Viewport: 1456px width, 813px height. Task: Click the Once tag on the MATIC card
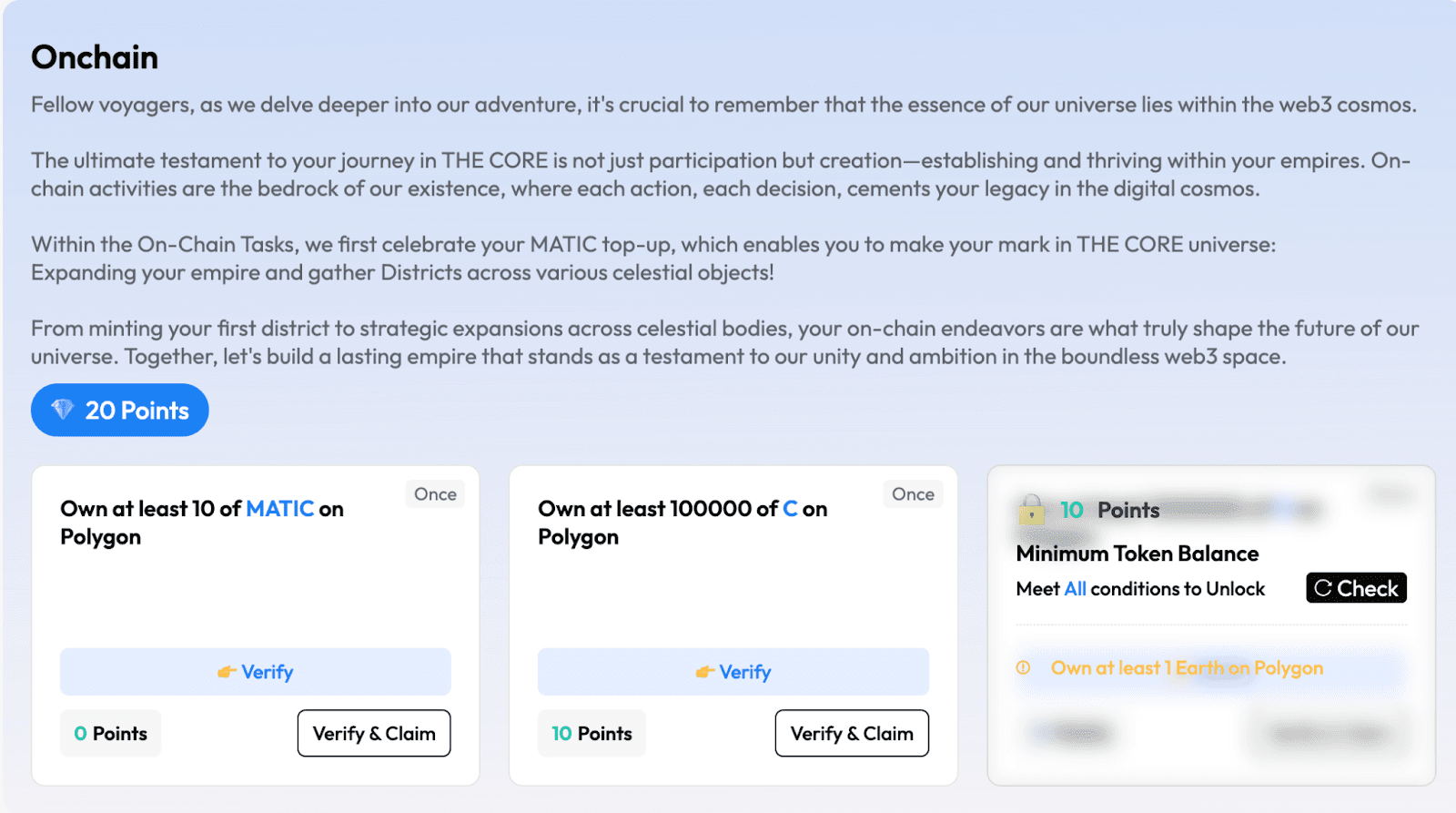click(x=435, y=493)
